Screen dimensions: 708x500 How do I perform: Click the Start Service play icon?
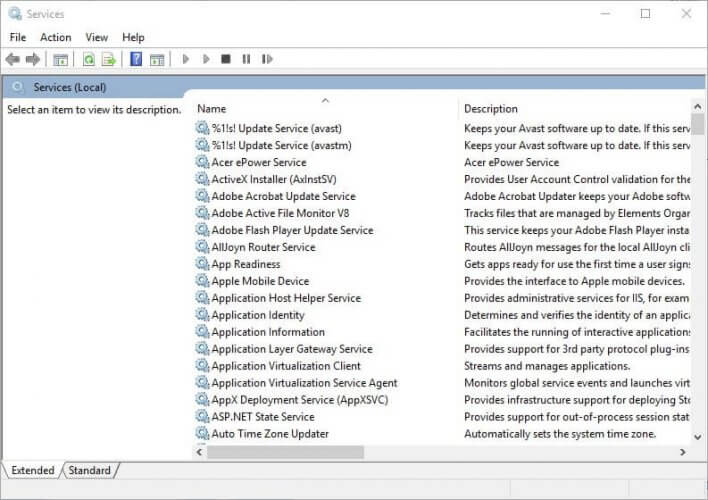click(x=185, y=59)
